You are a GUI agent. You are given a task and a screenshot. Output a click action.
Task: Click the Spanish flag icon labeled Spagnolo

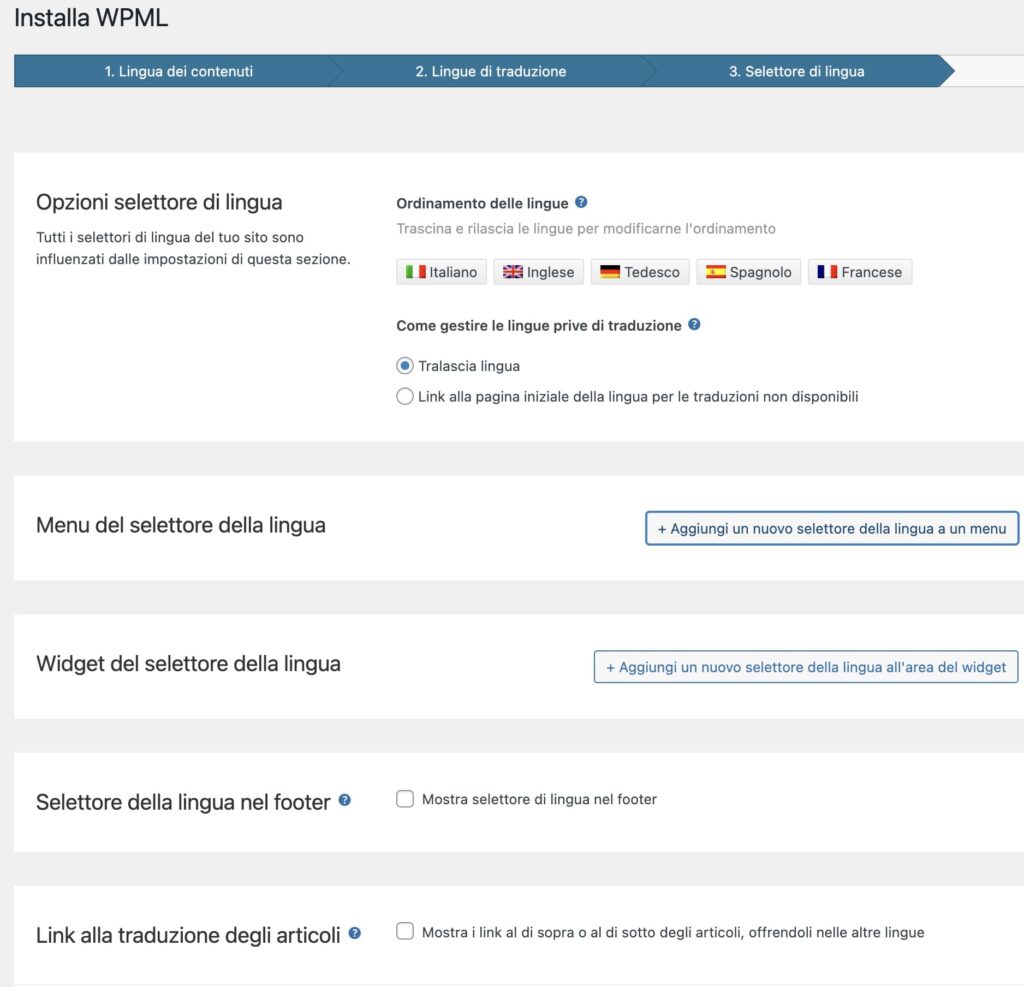(x=716, y=270)
